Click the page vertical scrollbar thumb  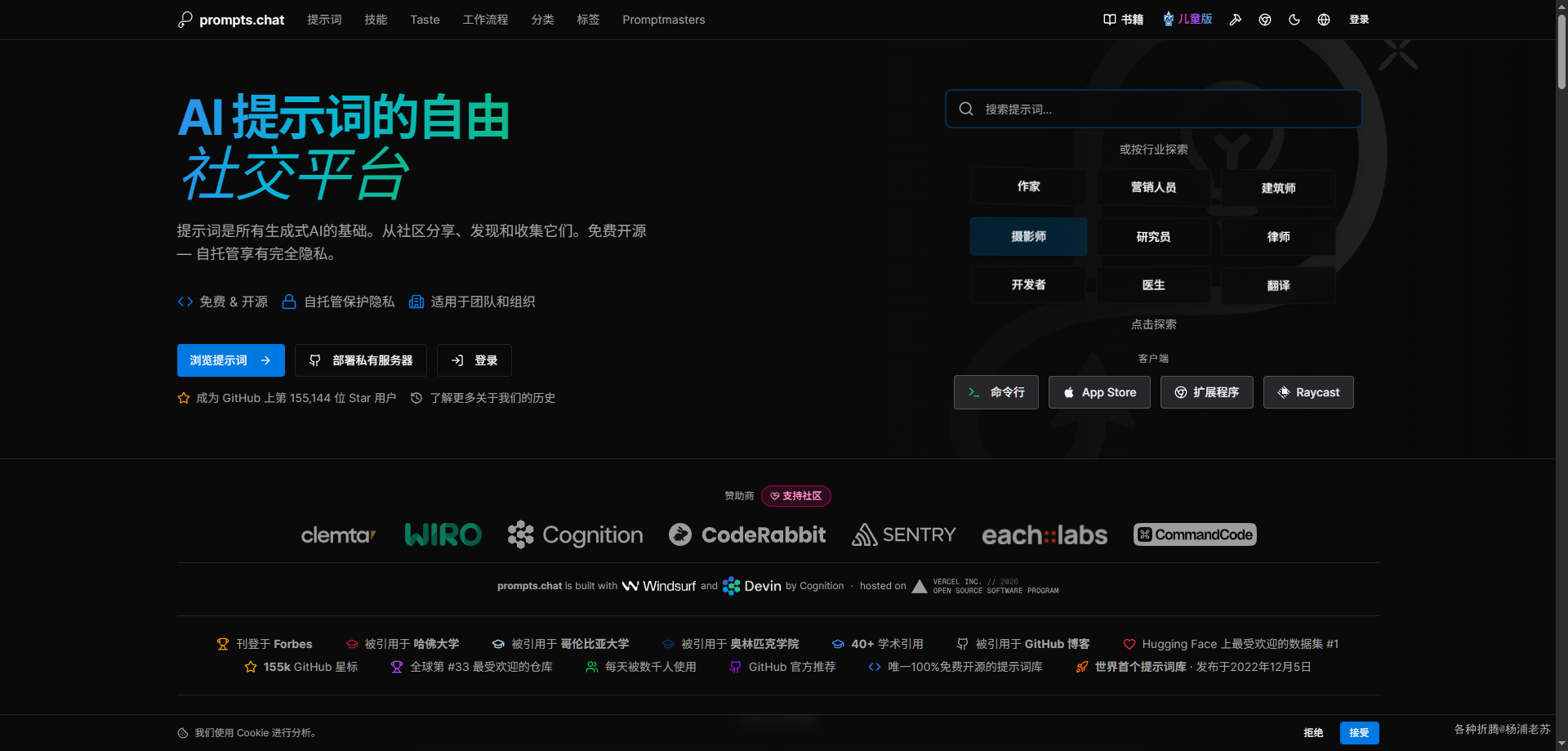point(1561,51)
